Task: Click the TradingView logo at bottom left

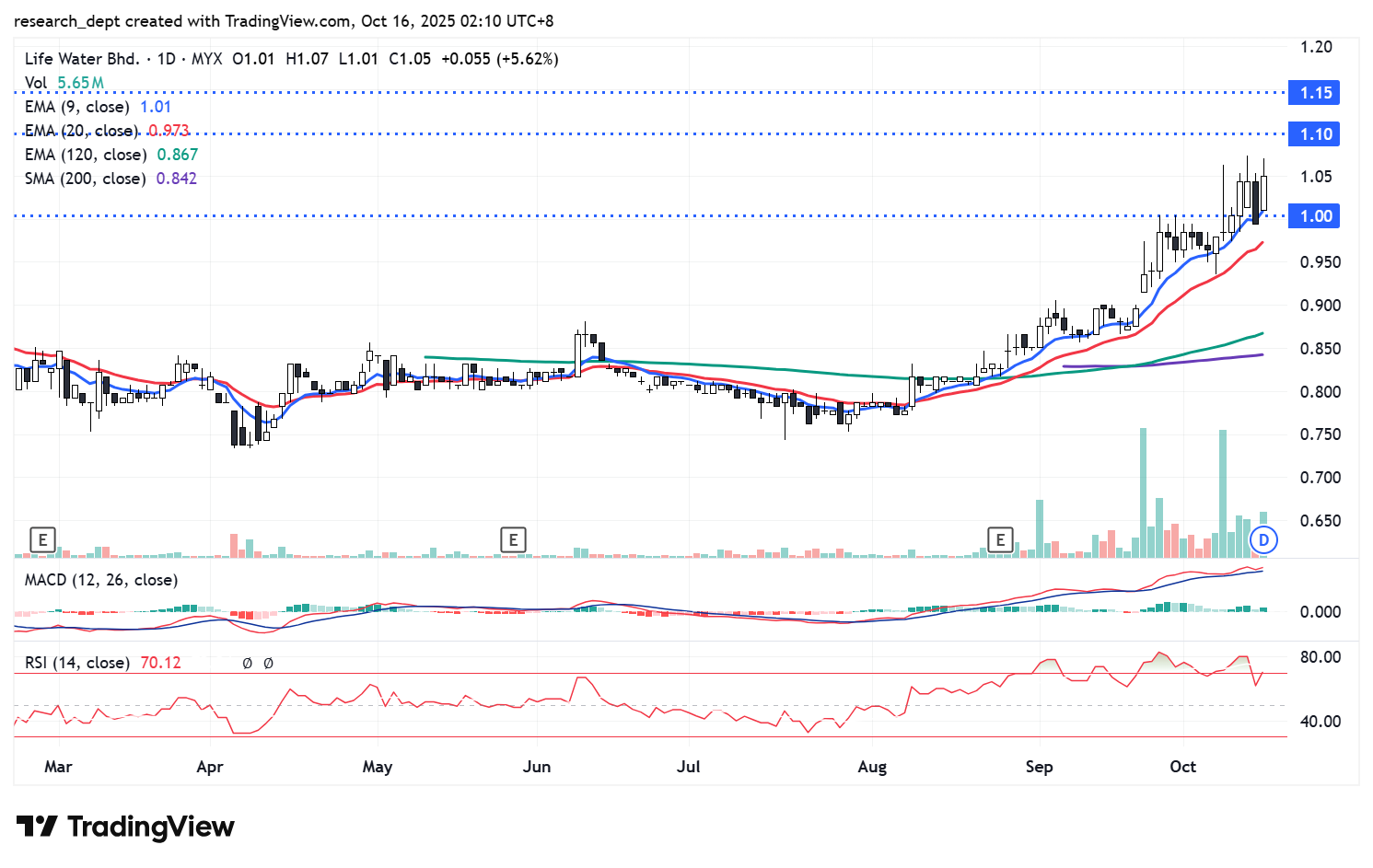Action: [125, 827]
